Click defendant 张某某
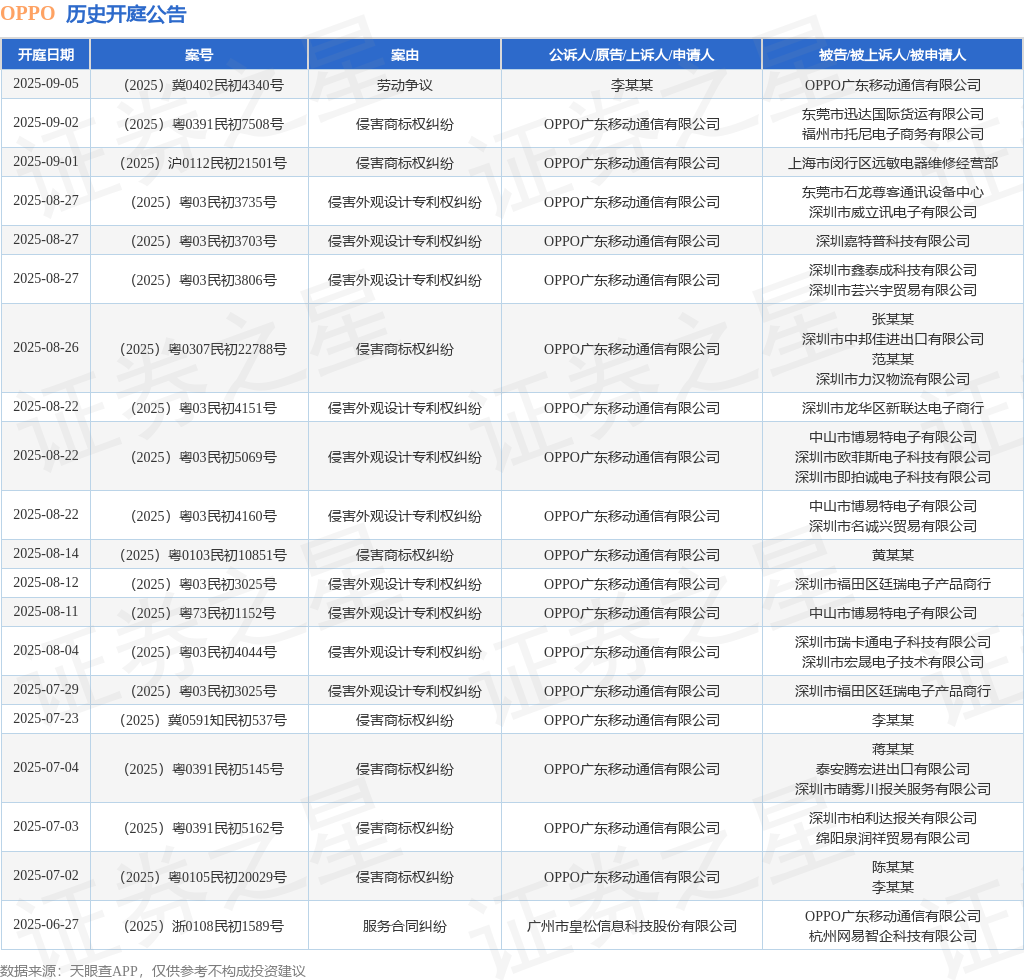This screenshot has height=980, width=1024. point(893,319)
